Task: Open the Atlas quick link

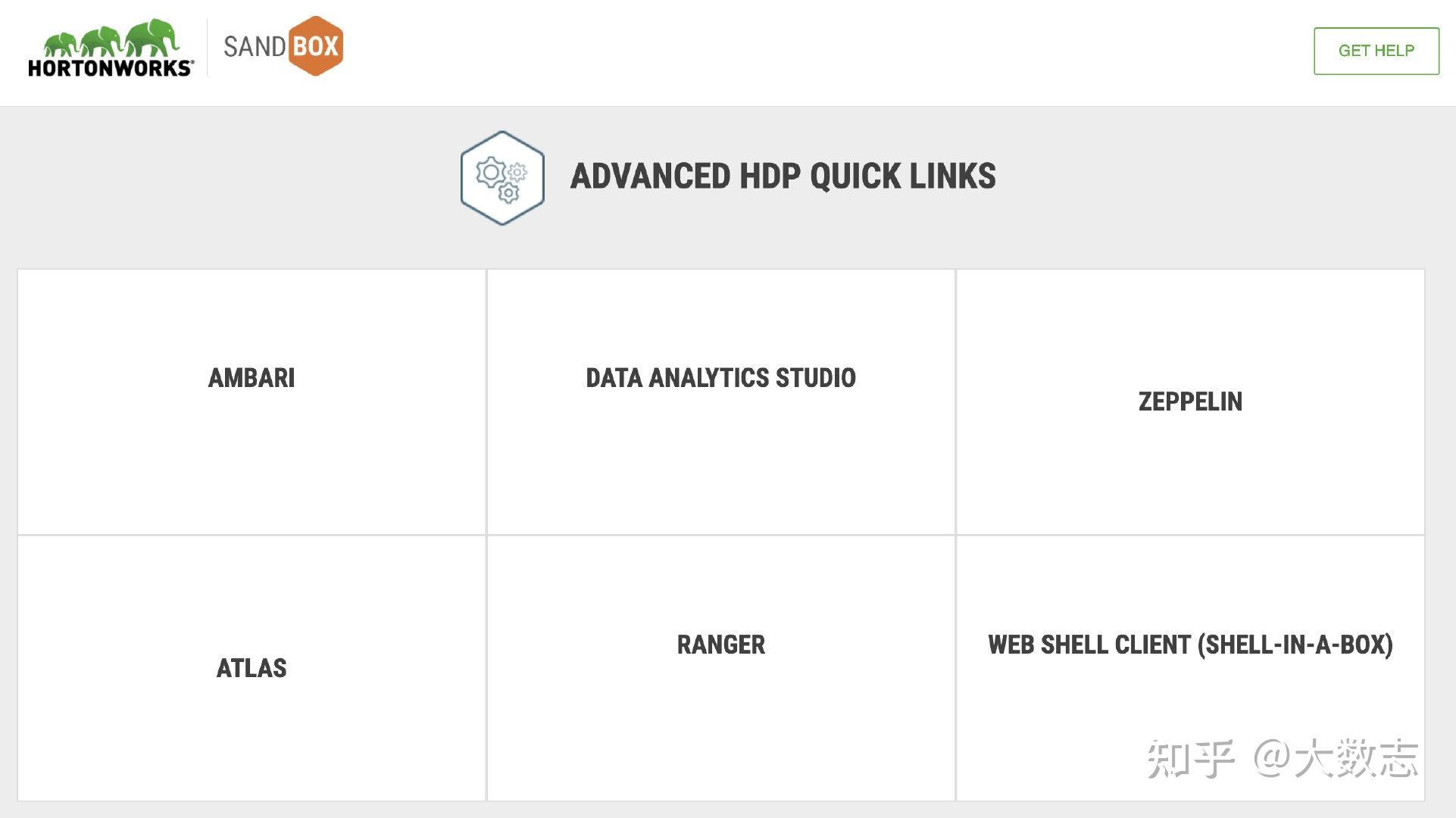Action: point(252,668)
